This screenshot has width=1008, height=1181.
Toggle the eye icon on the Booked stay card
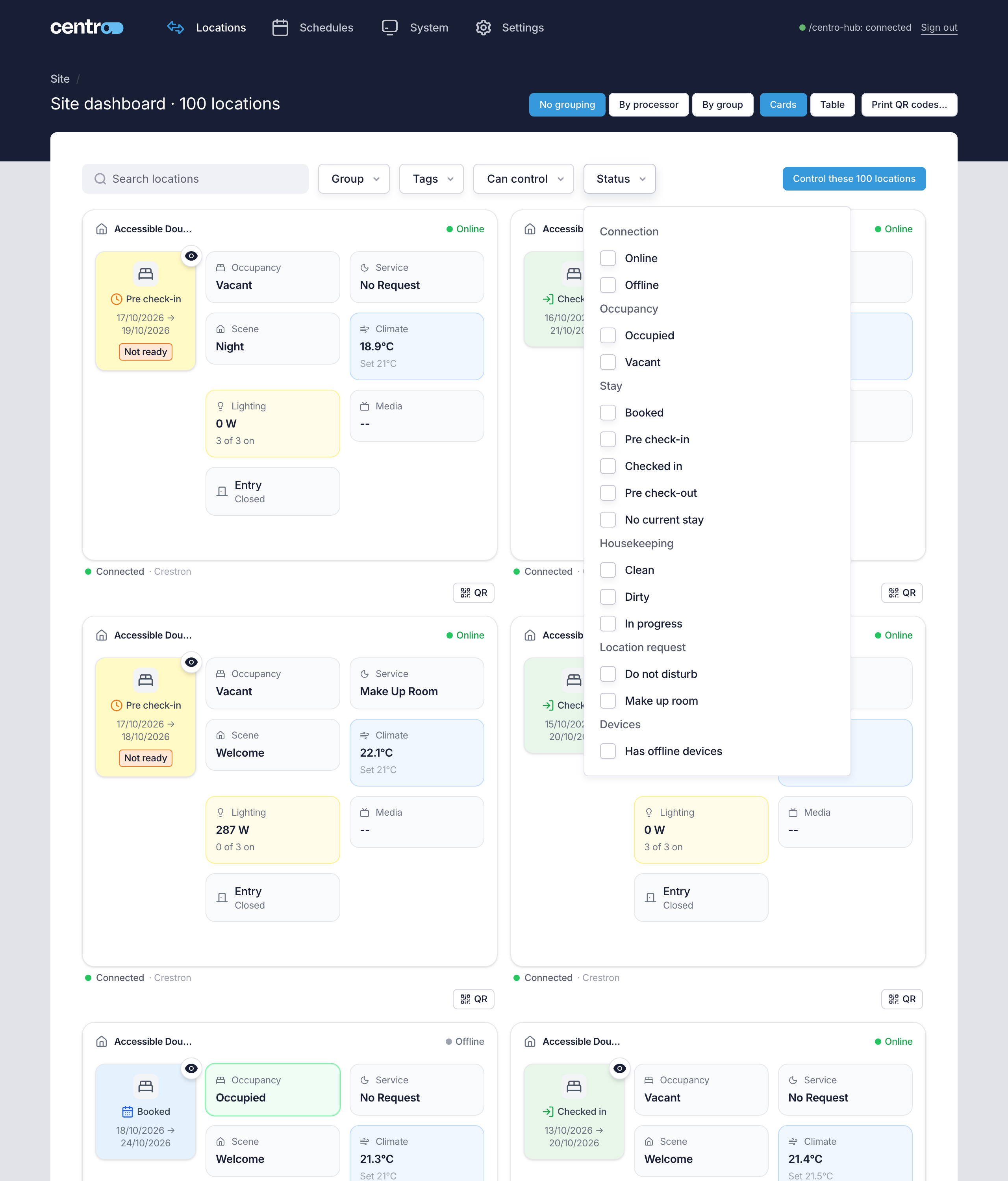[x=192, y=1068]
